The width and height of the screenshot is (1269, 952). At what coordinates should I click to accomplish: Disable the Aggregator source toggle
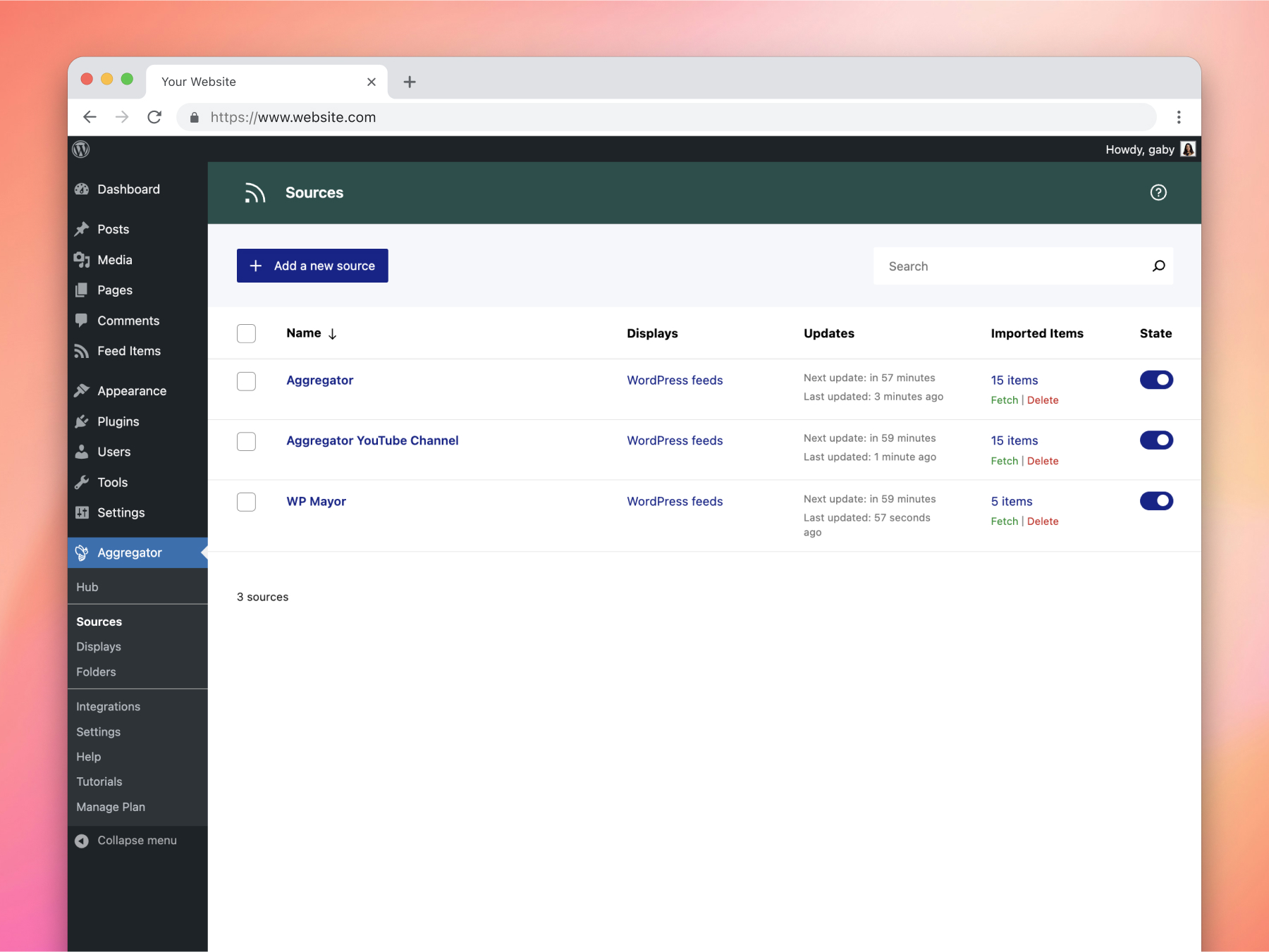pos(1156,380)
